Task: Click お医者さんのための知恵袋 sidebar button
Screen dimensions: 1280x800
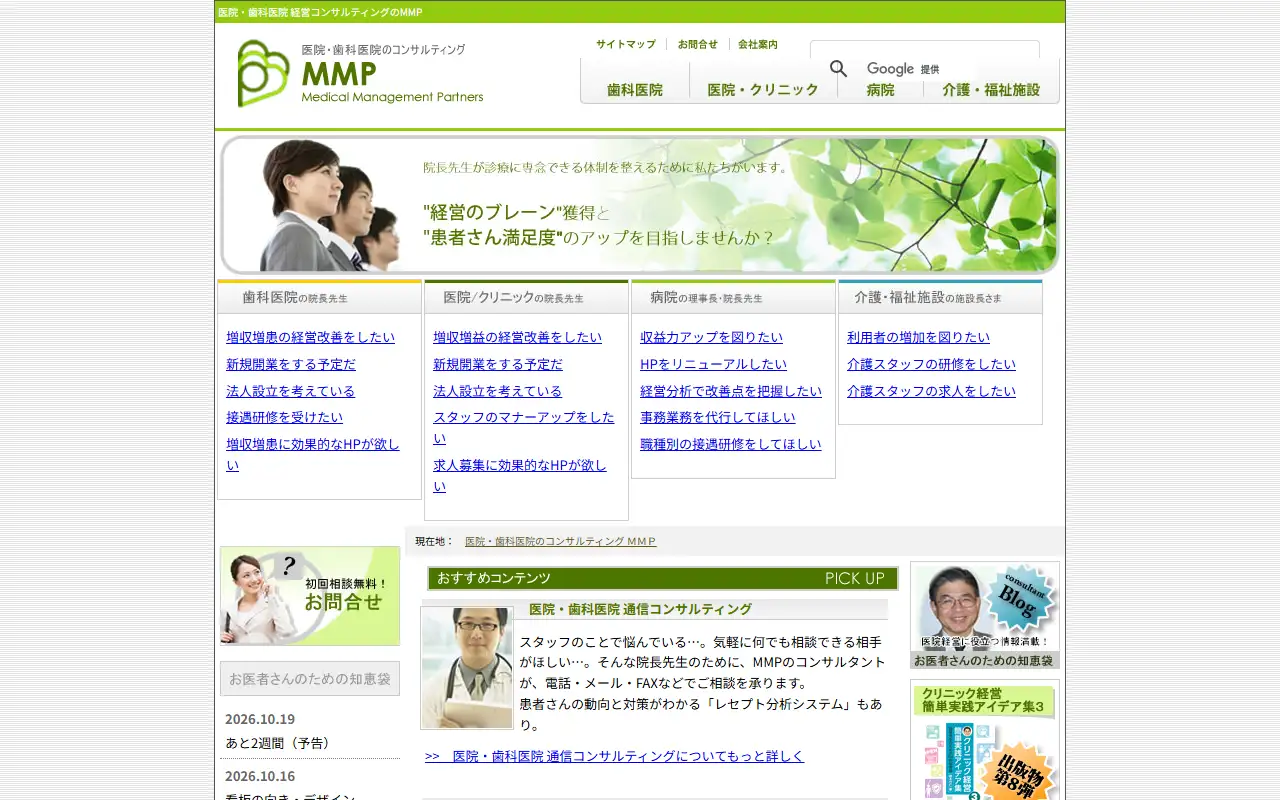Action: [x=310, y=678]
